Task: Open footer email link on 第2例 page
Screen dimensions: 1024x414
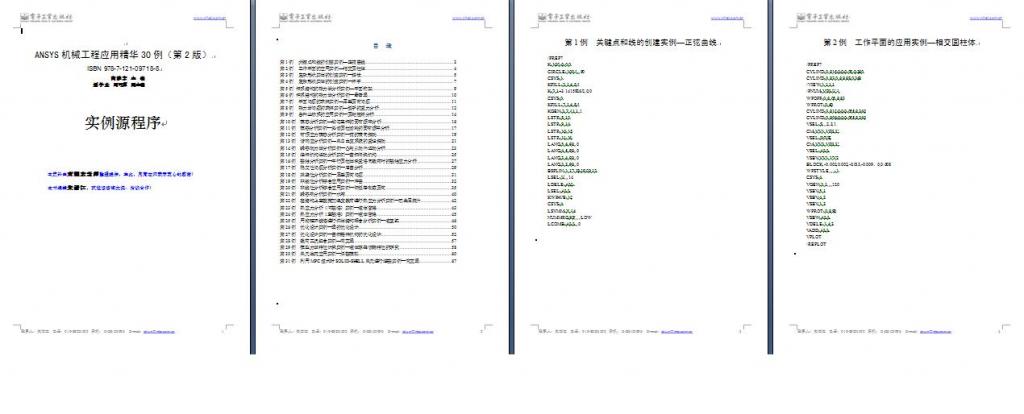Action: (935, 332)
